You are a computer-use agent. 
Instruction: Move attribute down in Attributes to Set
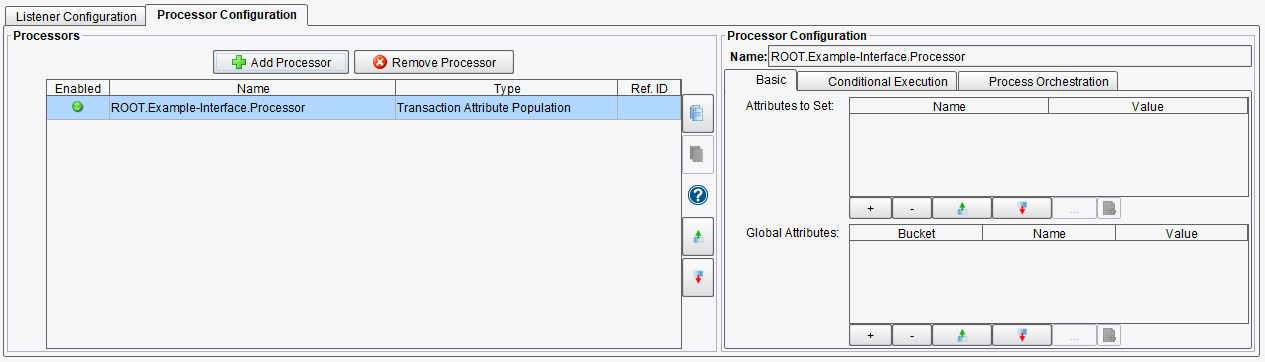[1021, 208]
